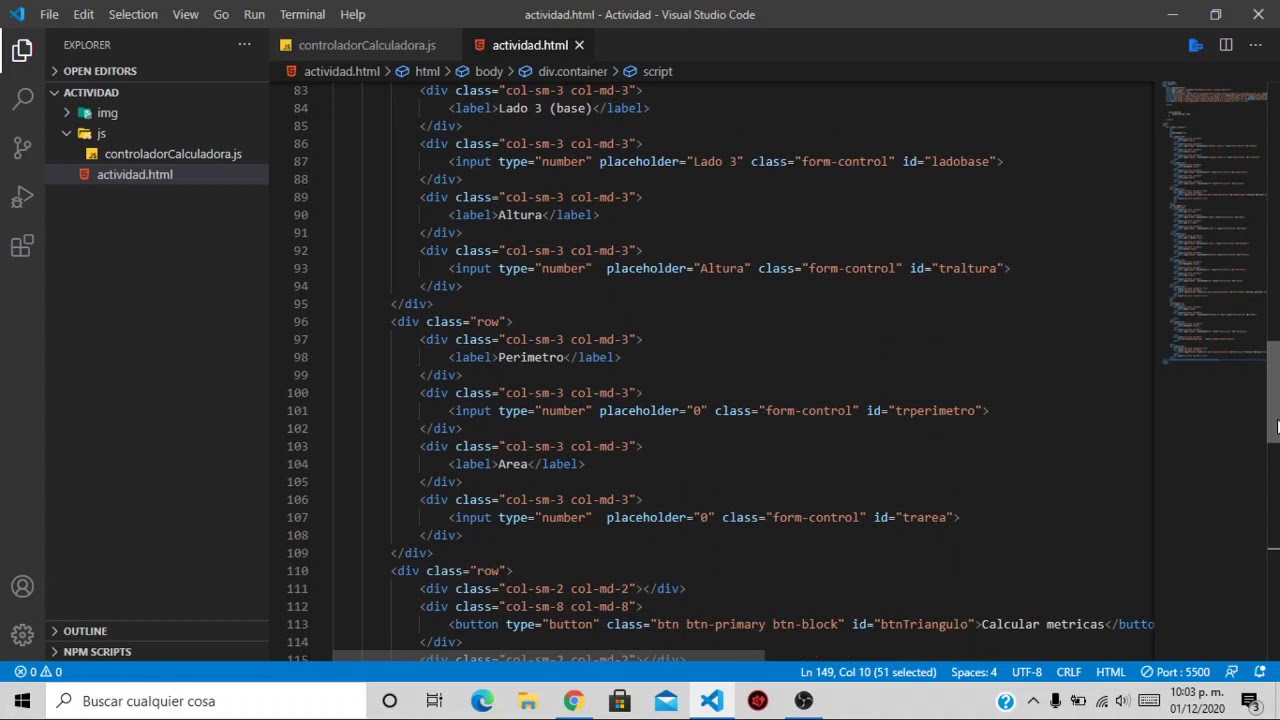
Task: Open the Selection menu
Action: (x=133, y=15)
